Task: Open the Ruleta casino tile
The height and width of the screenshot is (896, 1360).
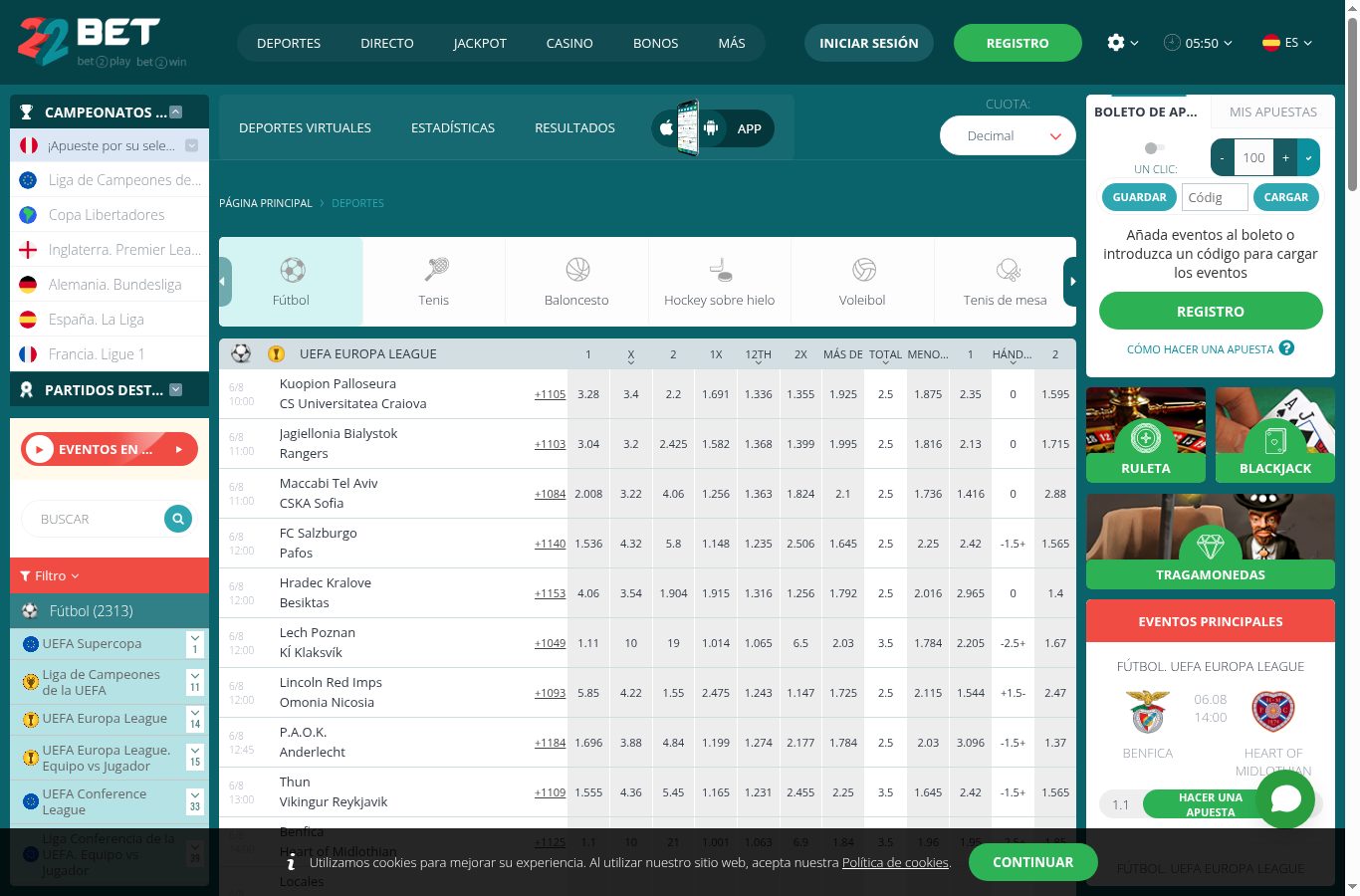Action: [x=1146, y=435]
